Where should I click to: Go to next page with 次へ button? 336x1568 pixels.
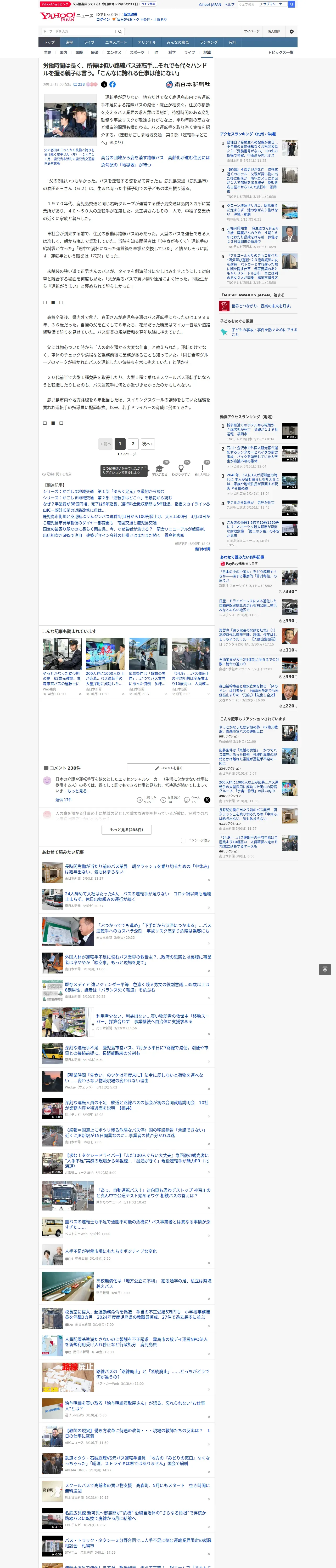[x=148, y=444]
